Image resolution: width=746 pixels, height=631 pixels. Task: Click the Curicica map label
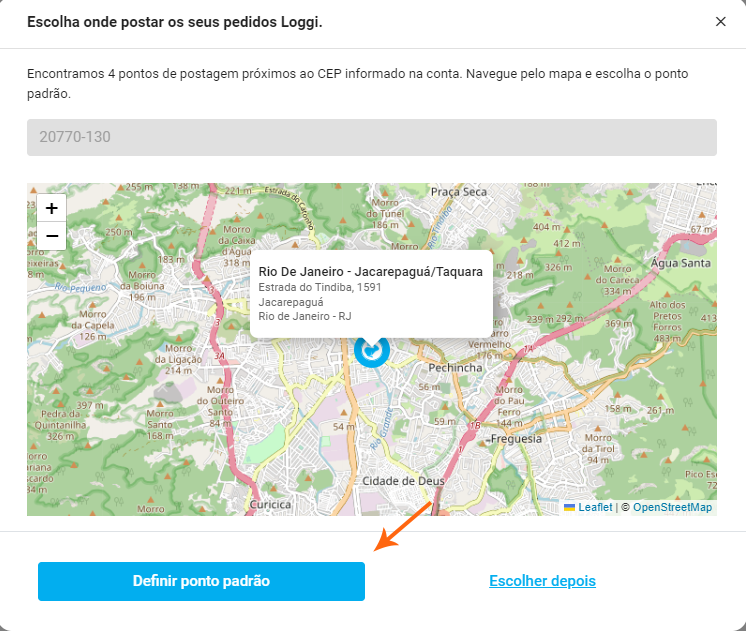coord(270,504)
